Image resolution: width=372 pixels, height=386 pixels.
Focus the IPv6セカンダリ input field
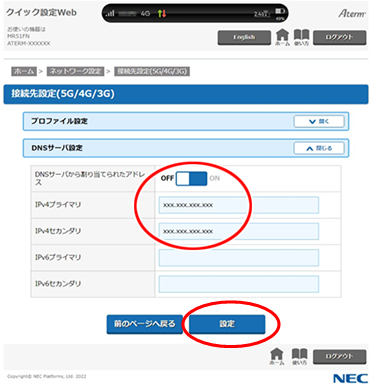tap(239, 284)
